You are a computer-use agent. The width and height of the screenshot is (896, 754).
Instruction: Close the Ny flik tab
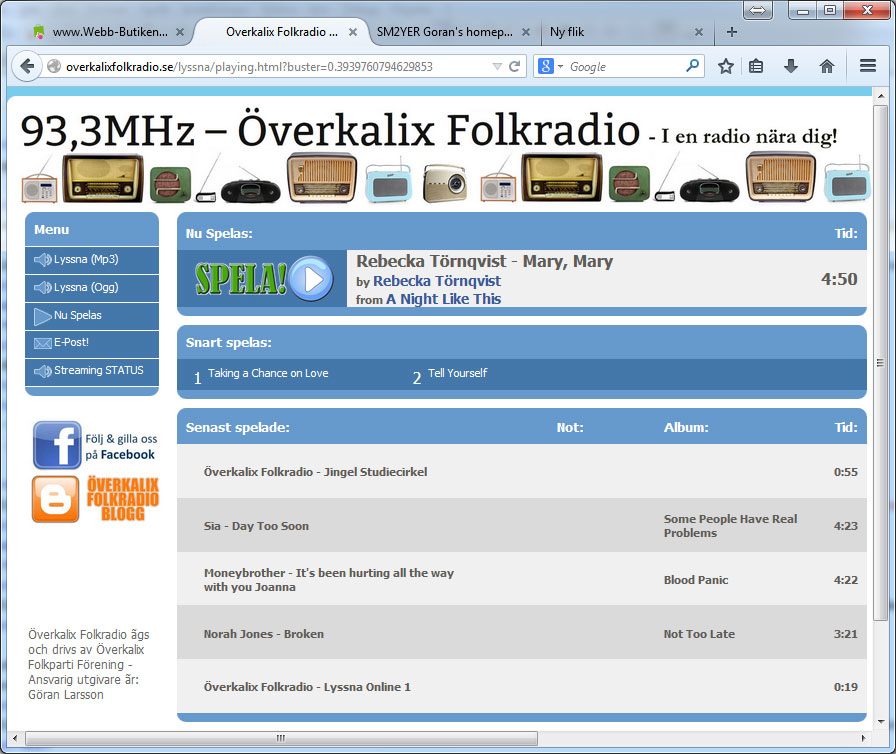click(x=698, y=32)
